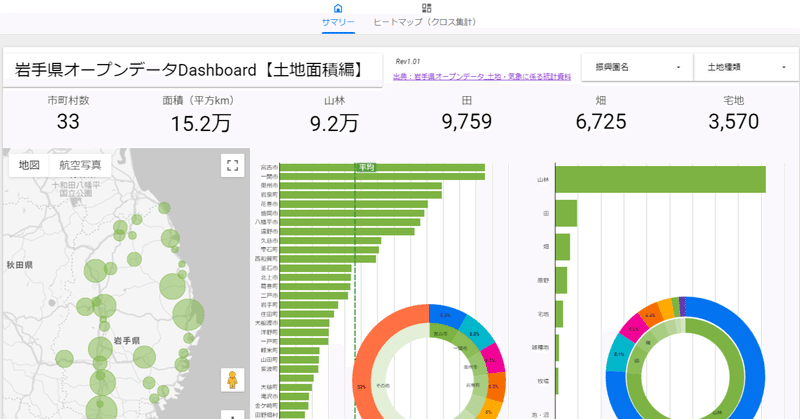This screenshot has width=800, height=419.
Task: Select the 八幡平市 bar in chart
Action: 350,223
